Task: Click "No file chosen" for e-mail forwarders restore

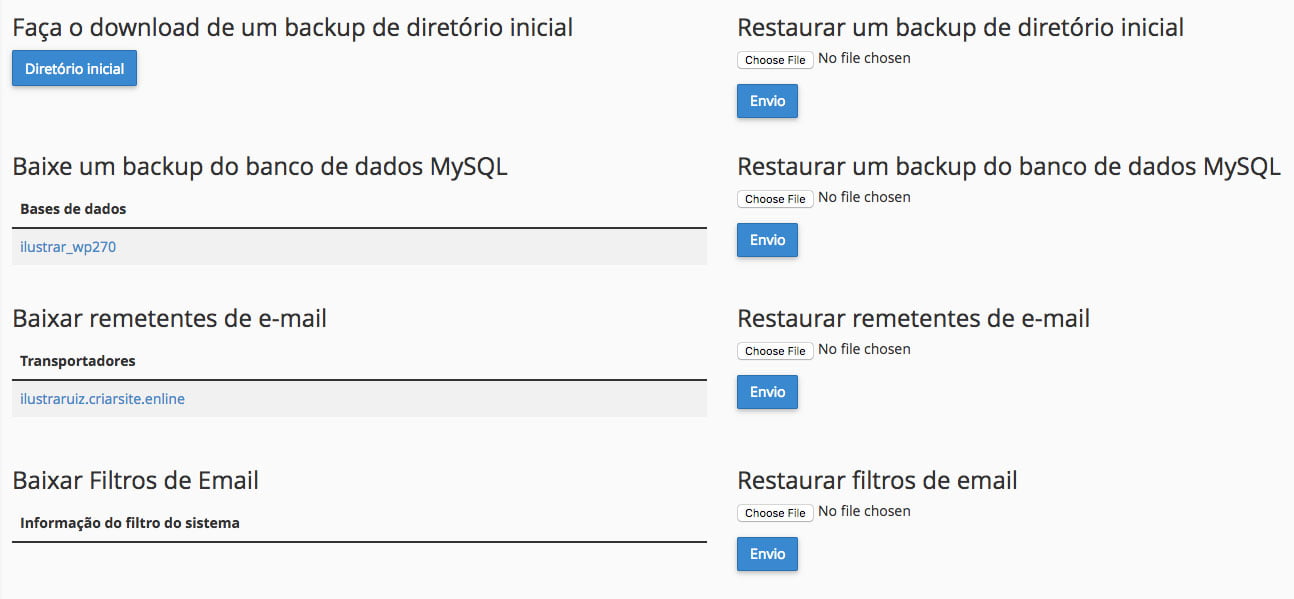Action: coord(864,349)
